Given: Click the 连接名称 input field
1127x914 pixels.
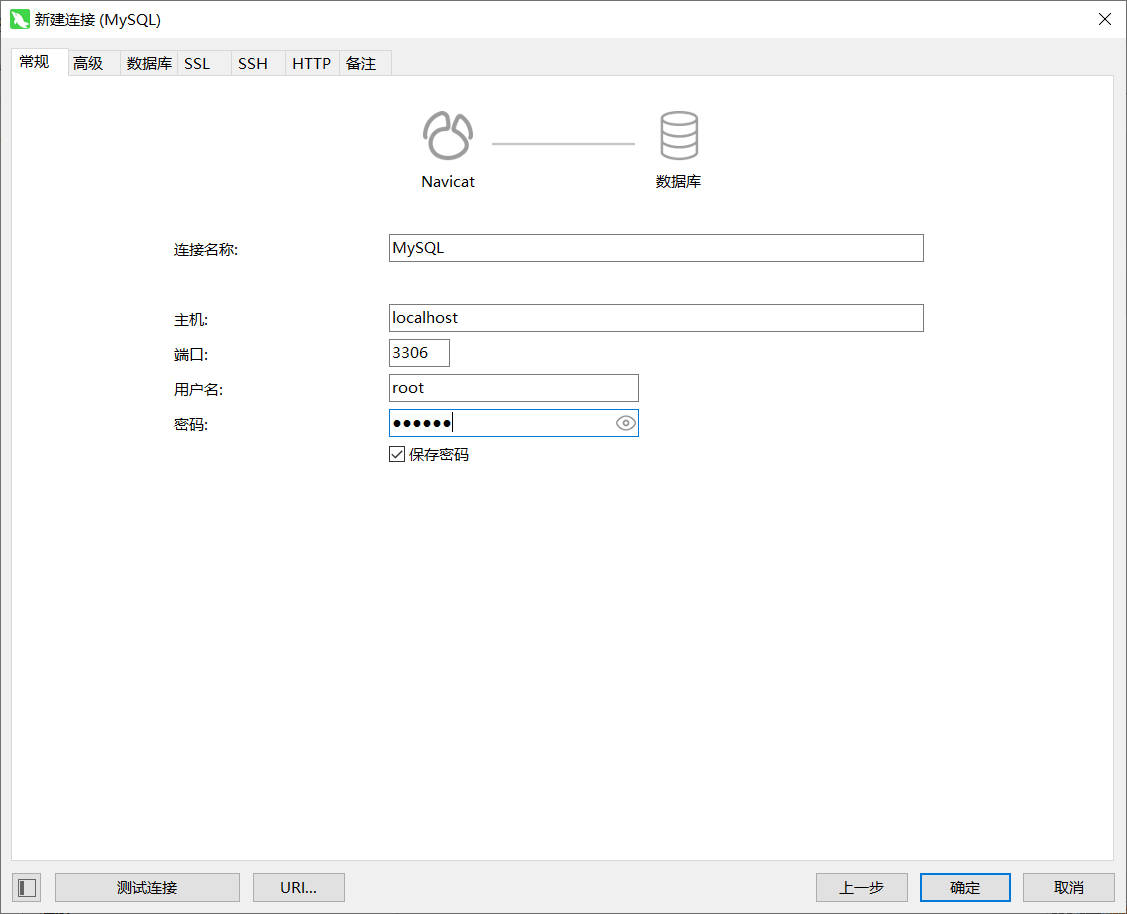Looking at the screenshot, I should [x=655, y=248].
